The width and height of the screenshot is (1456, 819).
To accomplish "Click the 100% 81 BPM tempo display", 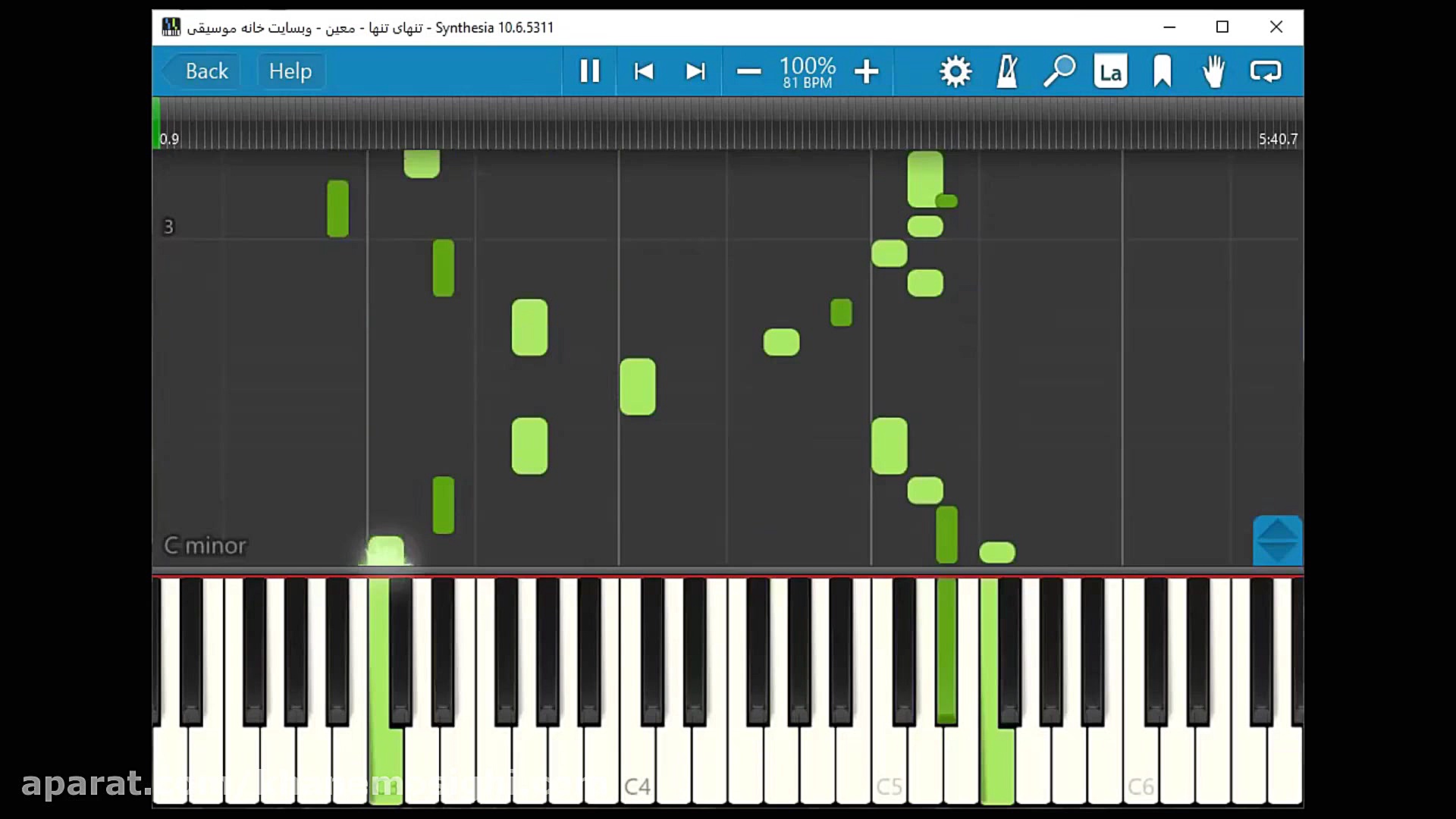I will [x=807, y=71].
